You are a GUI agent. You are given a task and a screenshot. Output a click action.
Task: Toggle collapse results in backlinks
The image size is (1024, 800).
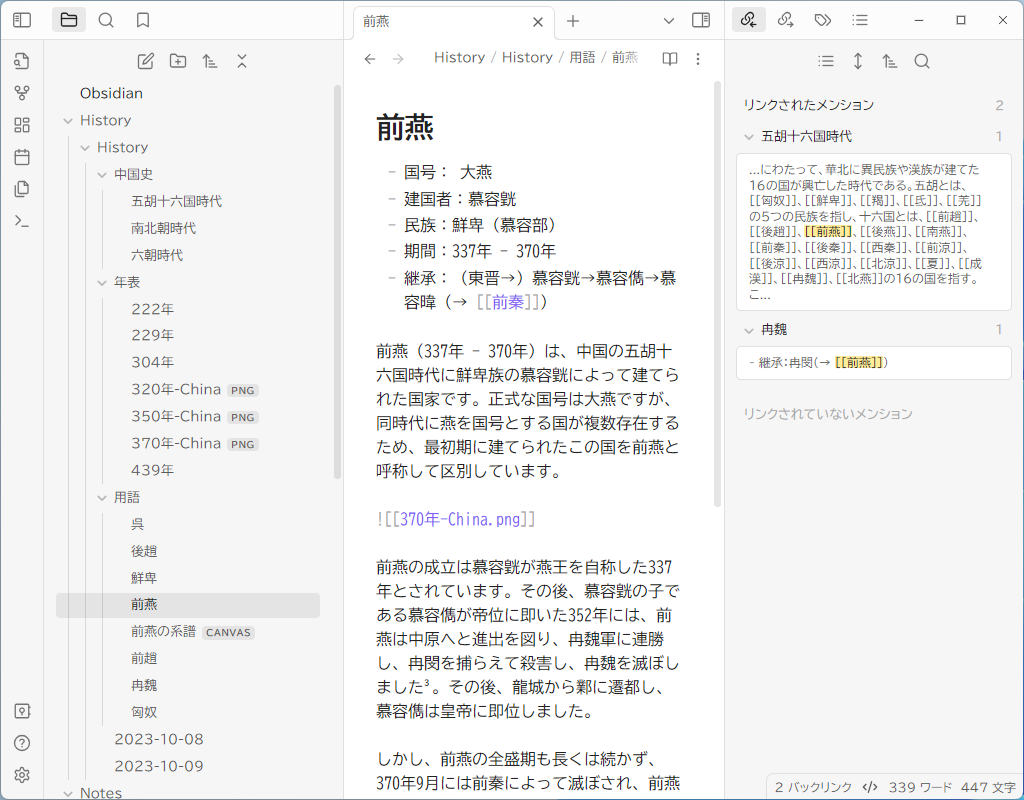click(826, 61)
